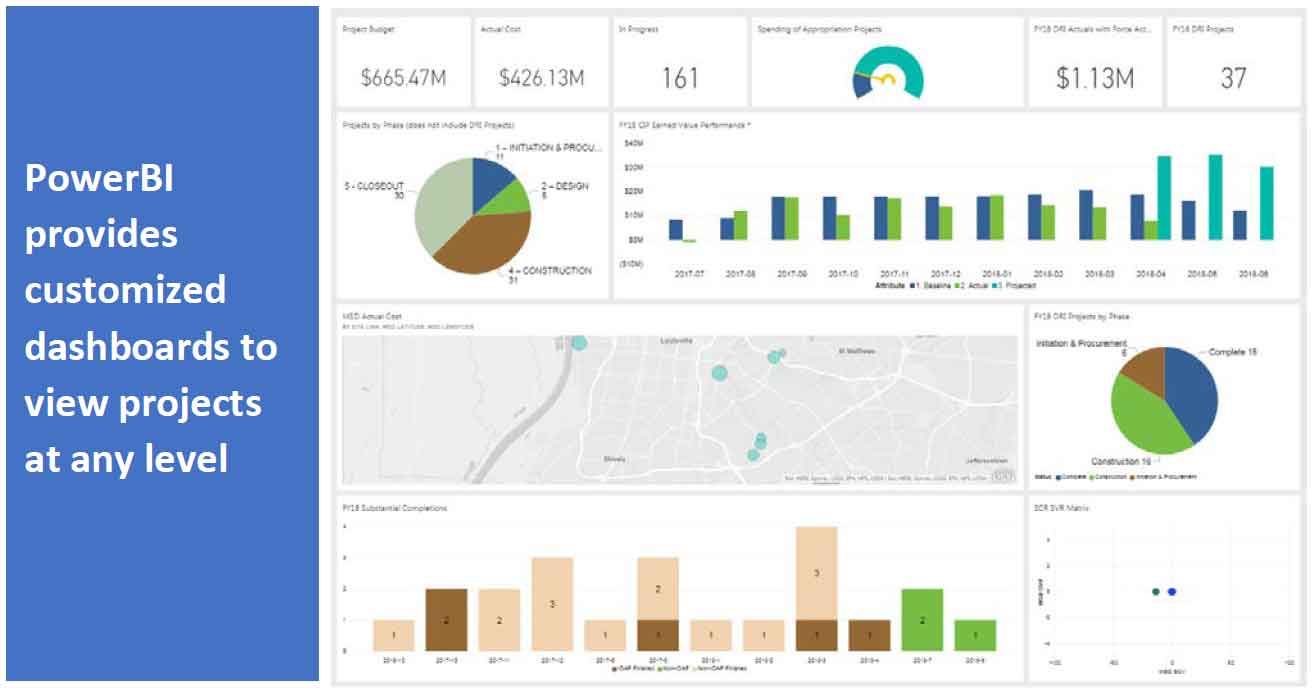This screenshot has height=692, width=1315.
Task: Click the Louisville label on the map
Action: pos(677,340)
